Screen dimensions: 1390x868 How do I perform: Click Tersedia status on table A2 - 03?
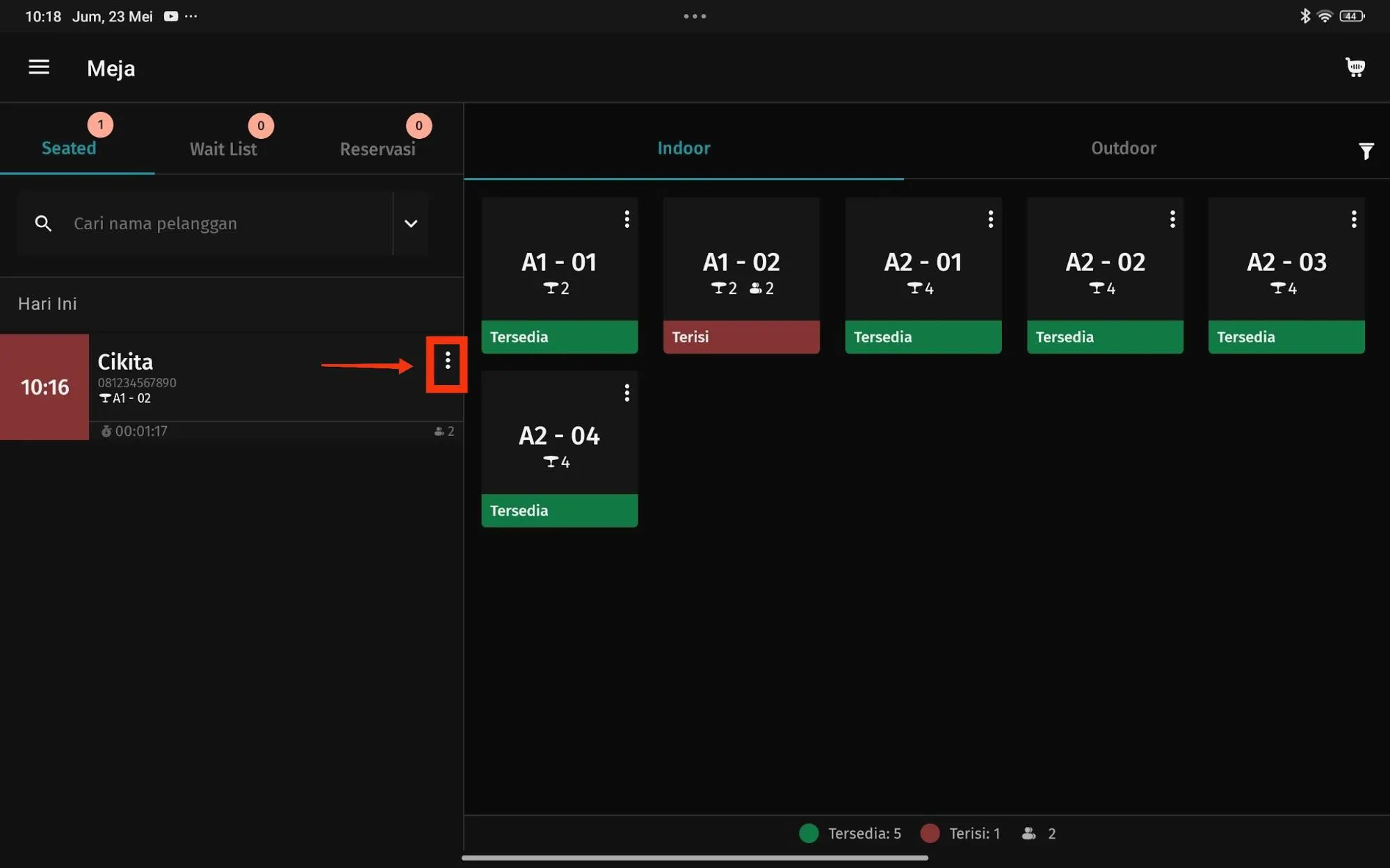pyautogui.click(x=1286, y=337)
